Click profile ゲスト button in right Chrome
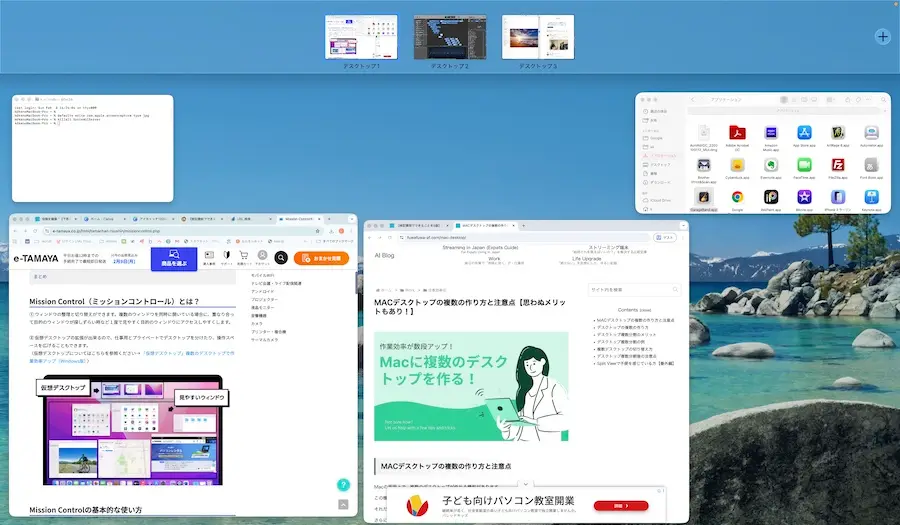Viewport: 900px width, 525px height. tap(665, 237)
